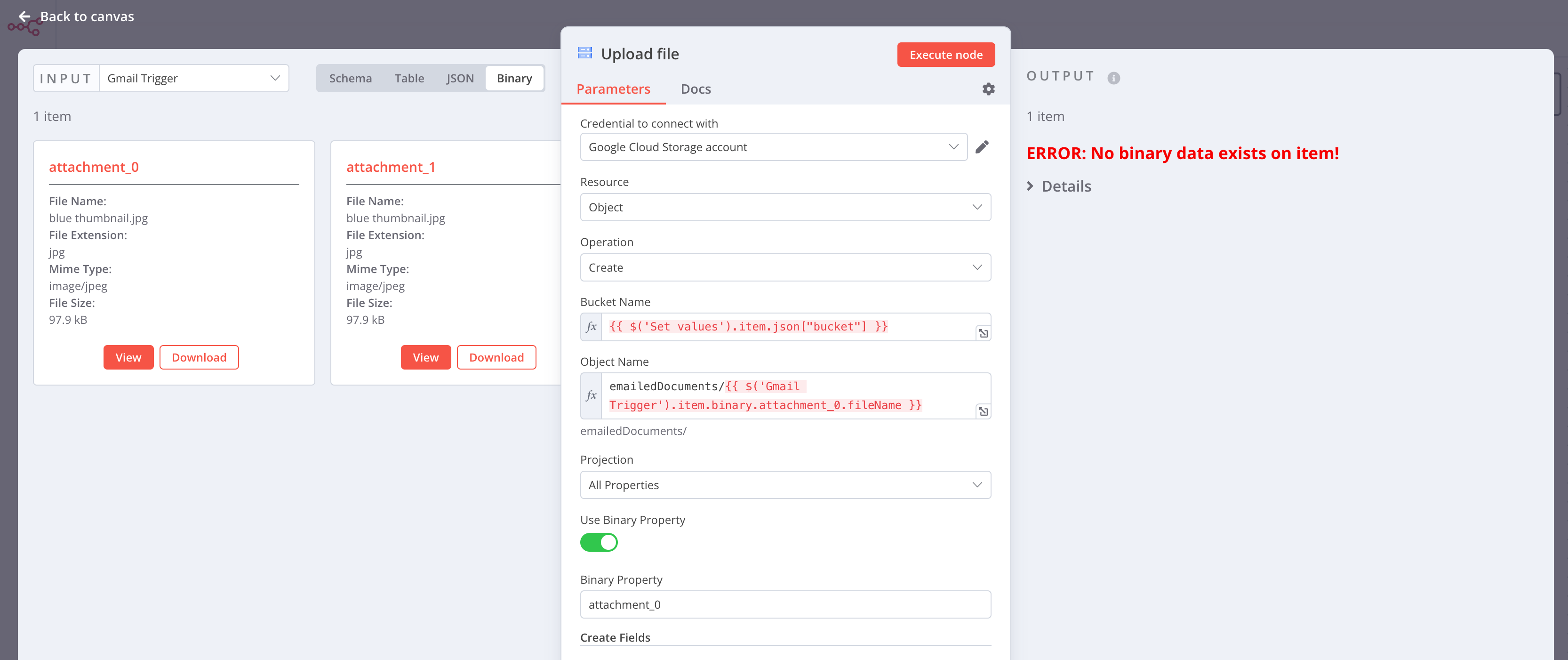Click the Upload file node icon
Viewport: 1568px width, 660px height.
point(584,54)
